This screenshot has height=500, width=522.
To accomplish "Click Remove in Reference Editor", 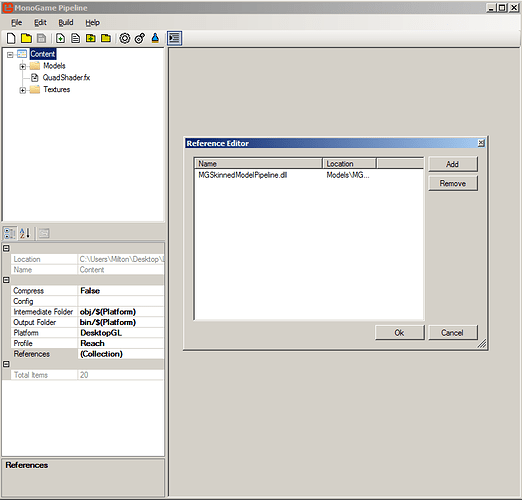I will (x=453, y=183).
